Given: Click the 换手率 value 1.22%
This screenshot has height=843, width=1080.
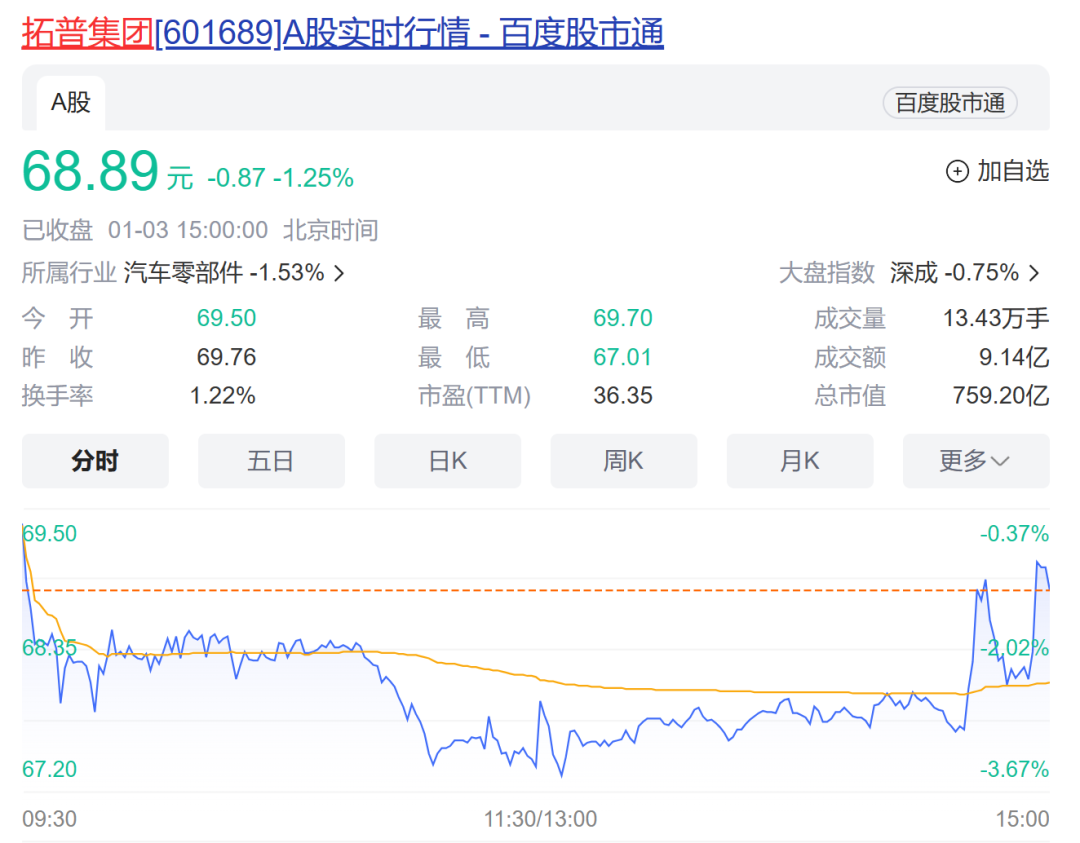Looking at the screenshot, I should [x=222, y=396].
